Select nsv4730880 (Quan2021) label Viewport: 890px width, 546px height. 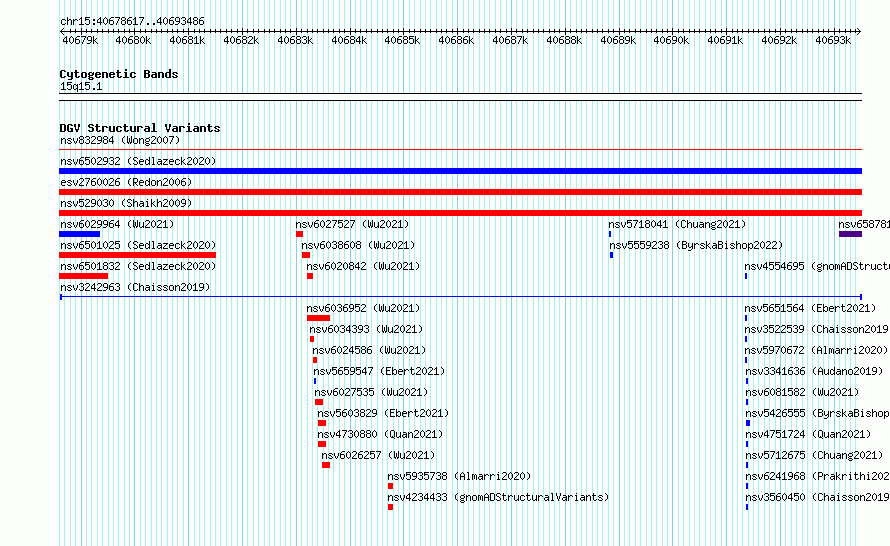tap(380, 434)
